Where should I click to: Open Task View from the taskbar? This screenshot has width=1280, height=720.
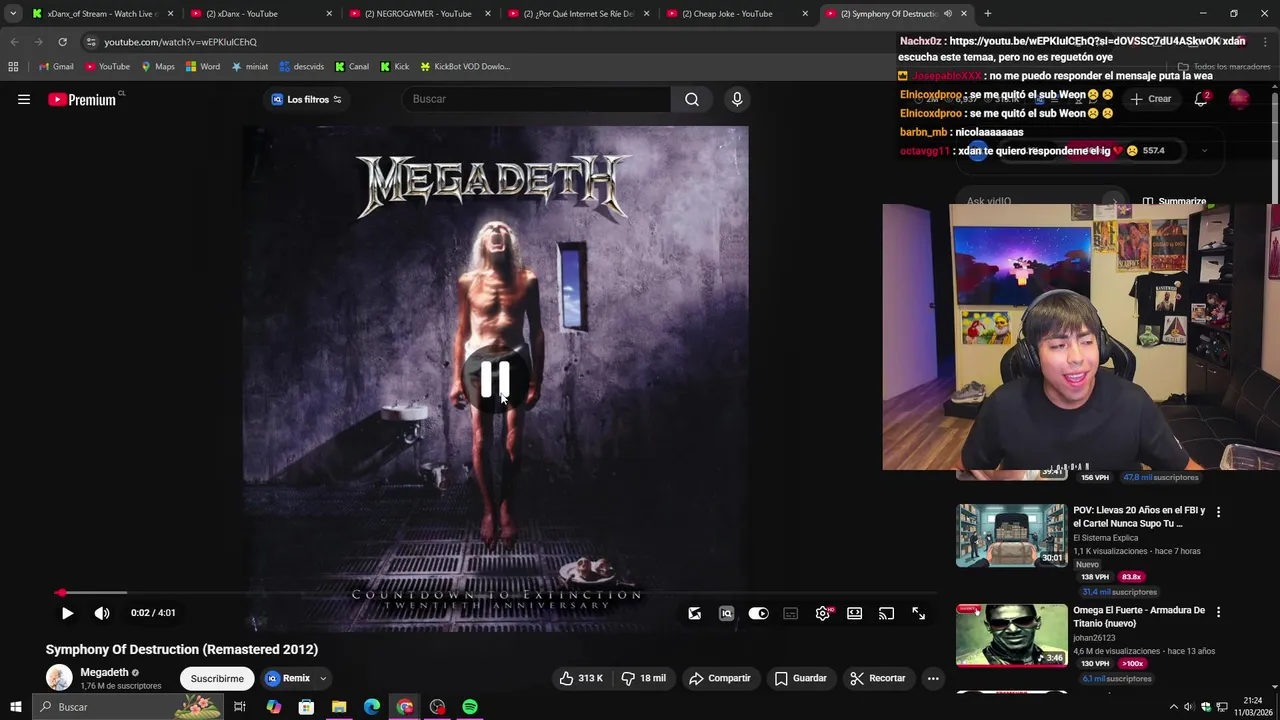click(240, 707)
